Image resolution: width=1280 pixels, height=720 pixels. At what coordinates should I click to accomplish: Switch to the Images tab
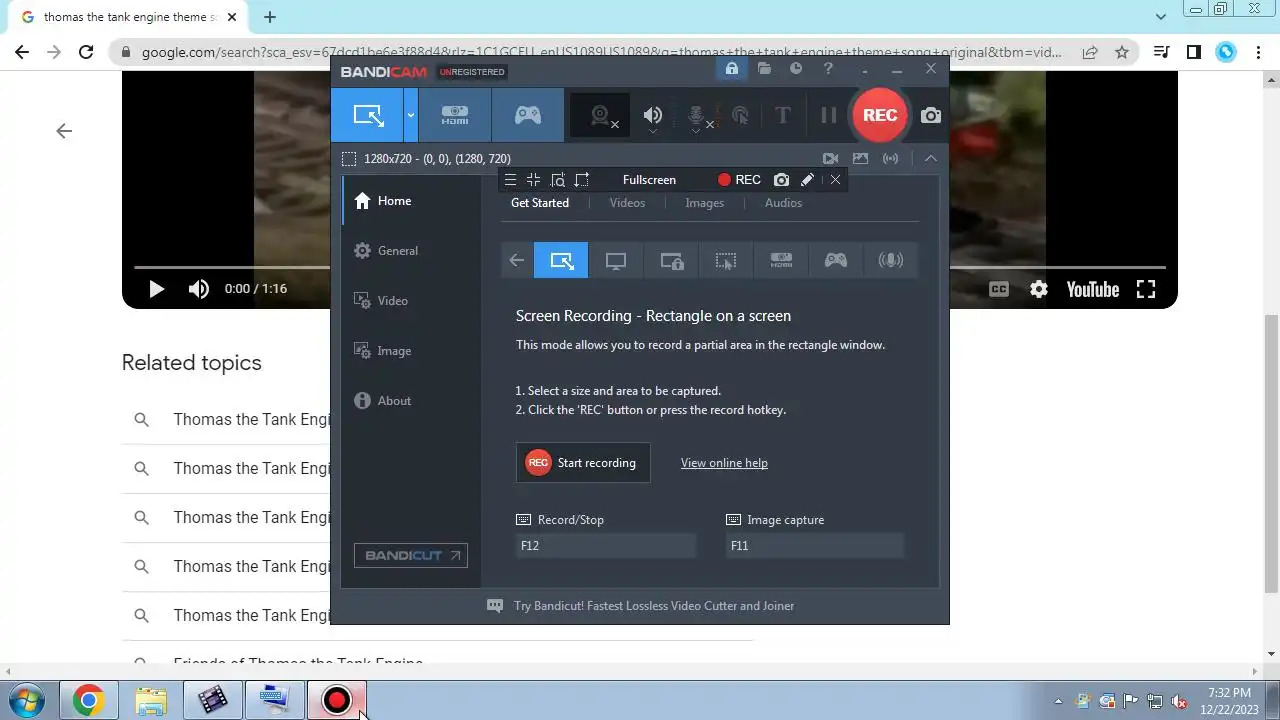[704, 203]
